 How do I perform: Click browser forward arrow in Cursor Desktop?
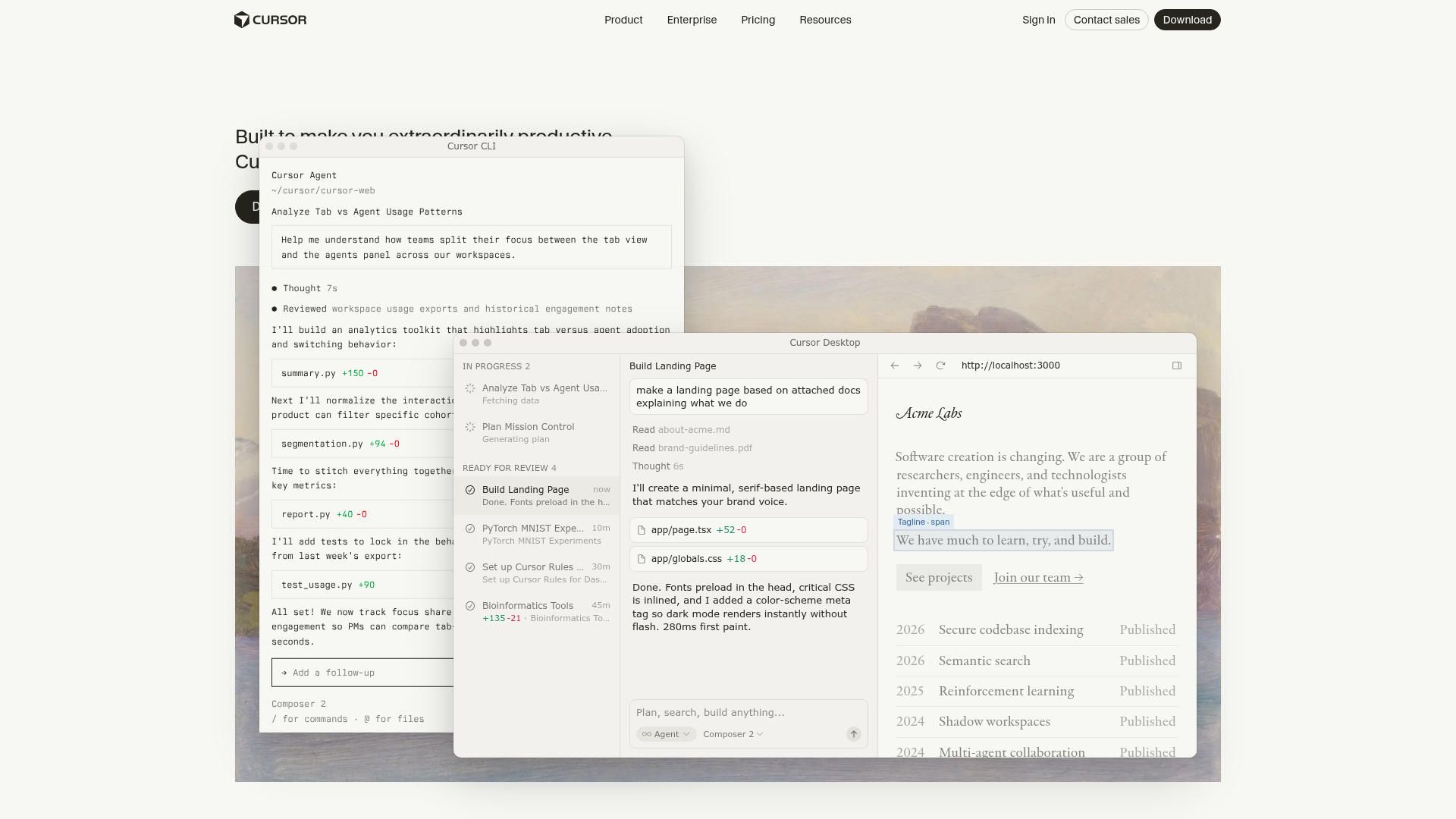918,366
